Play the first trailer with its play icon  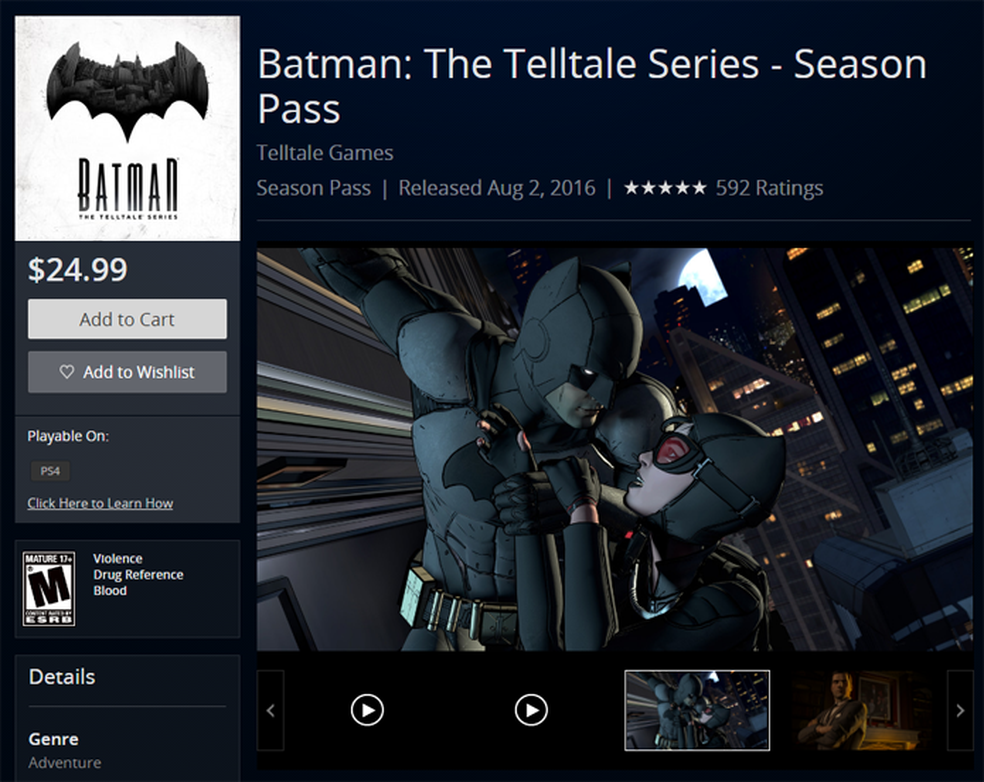367,710
